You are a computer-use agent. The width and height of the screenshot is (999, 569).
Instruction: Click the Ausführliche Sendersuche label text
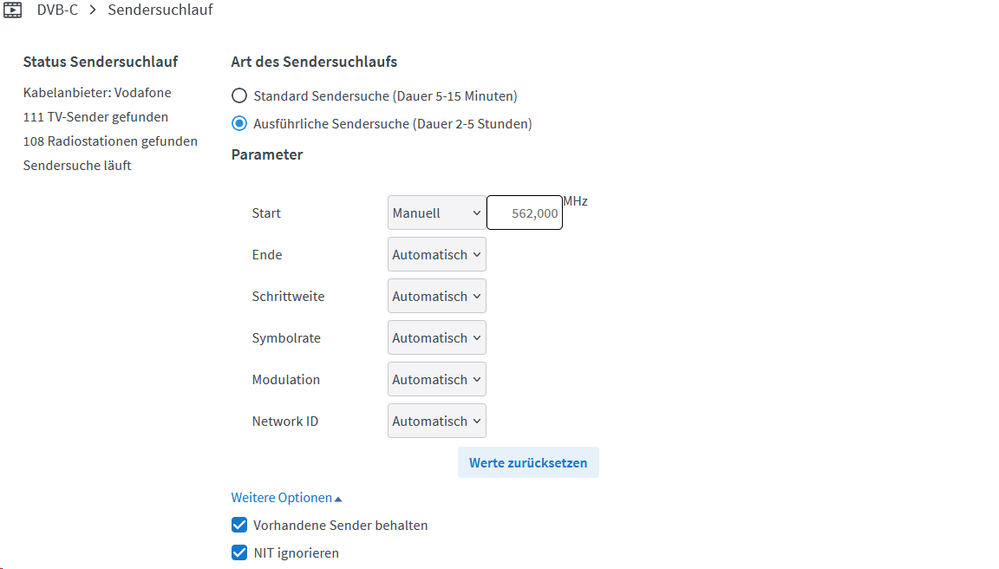[392, 124]
